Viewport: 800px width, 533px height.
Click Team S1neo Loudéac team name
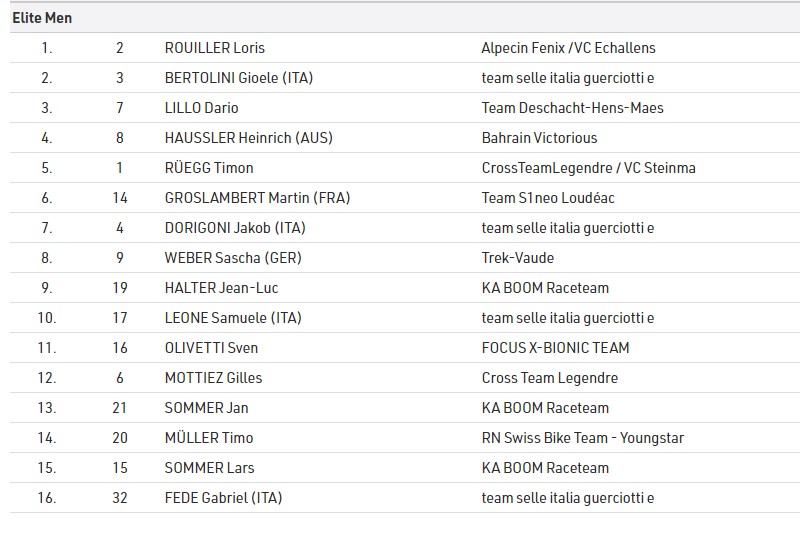(x=548, y=198)
